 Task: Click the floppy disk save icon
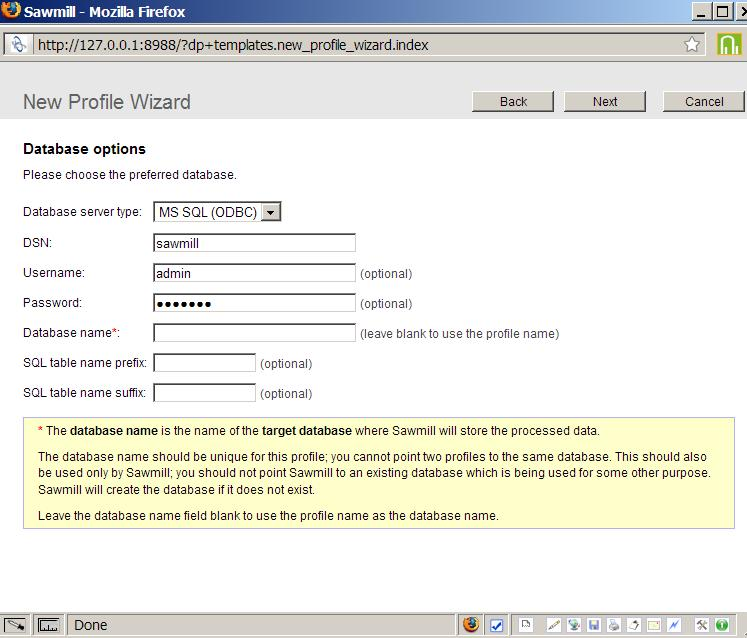(x=594, y=625)
